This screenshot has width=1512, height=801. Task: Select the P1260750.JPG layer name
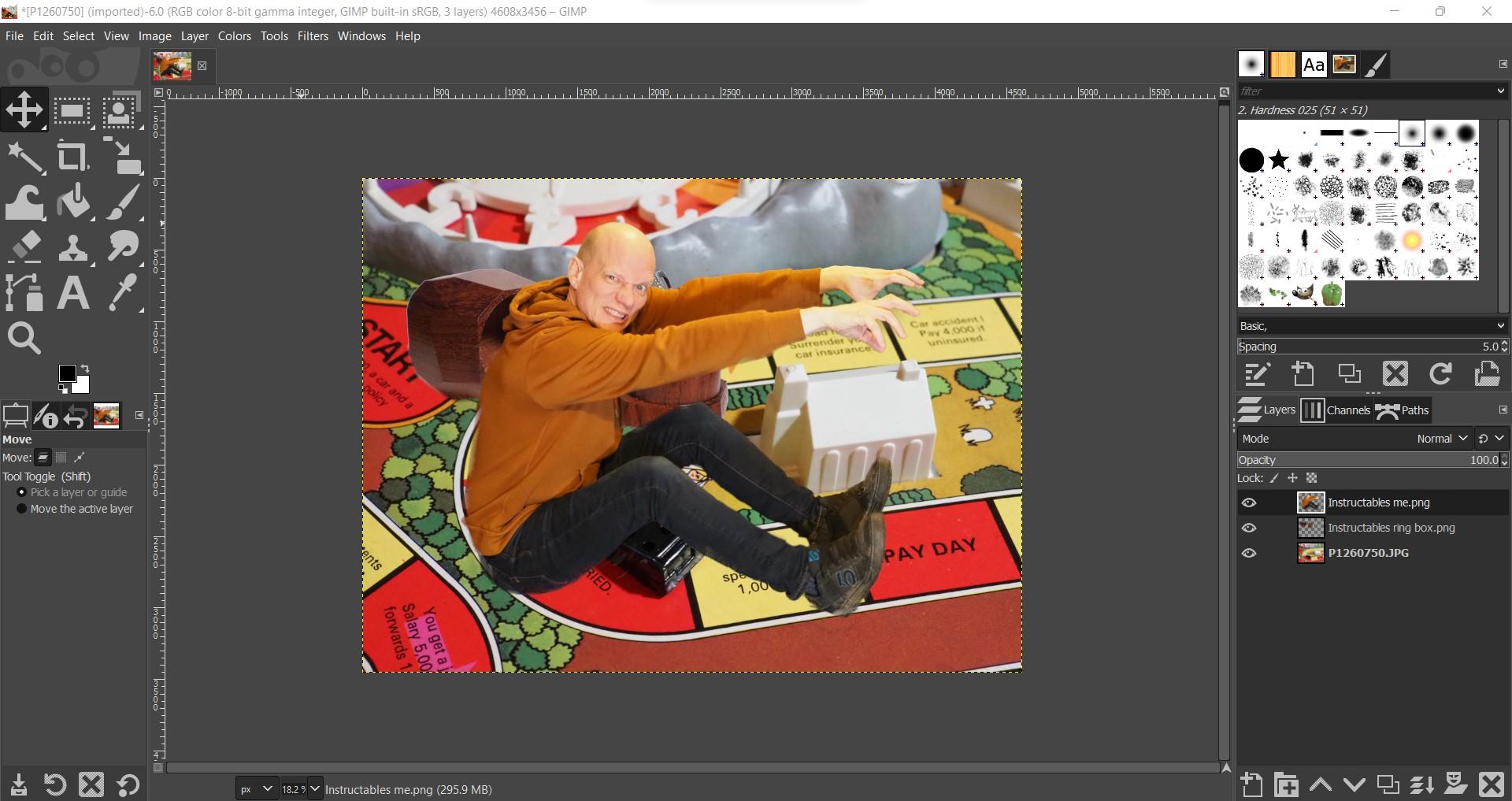(1368, 553)
